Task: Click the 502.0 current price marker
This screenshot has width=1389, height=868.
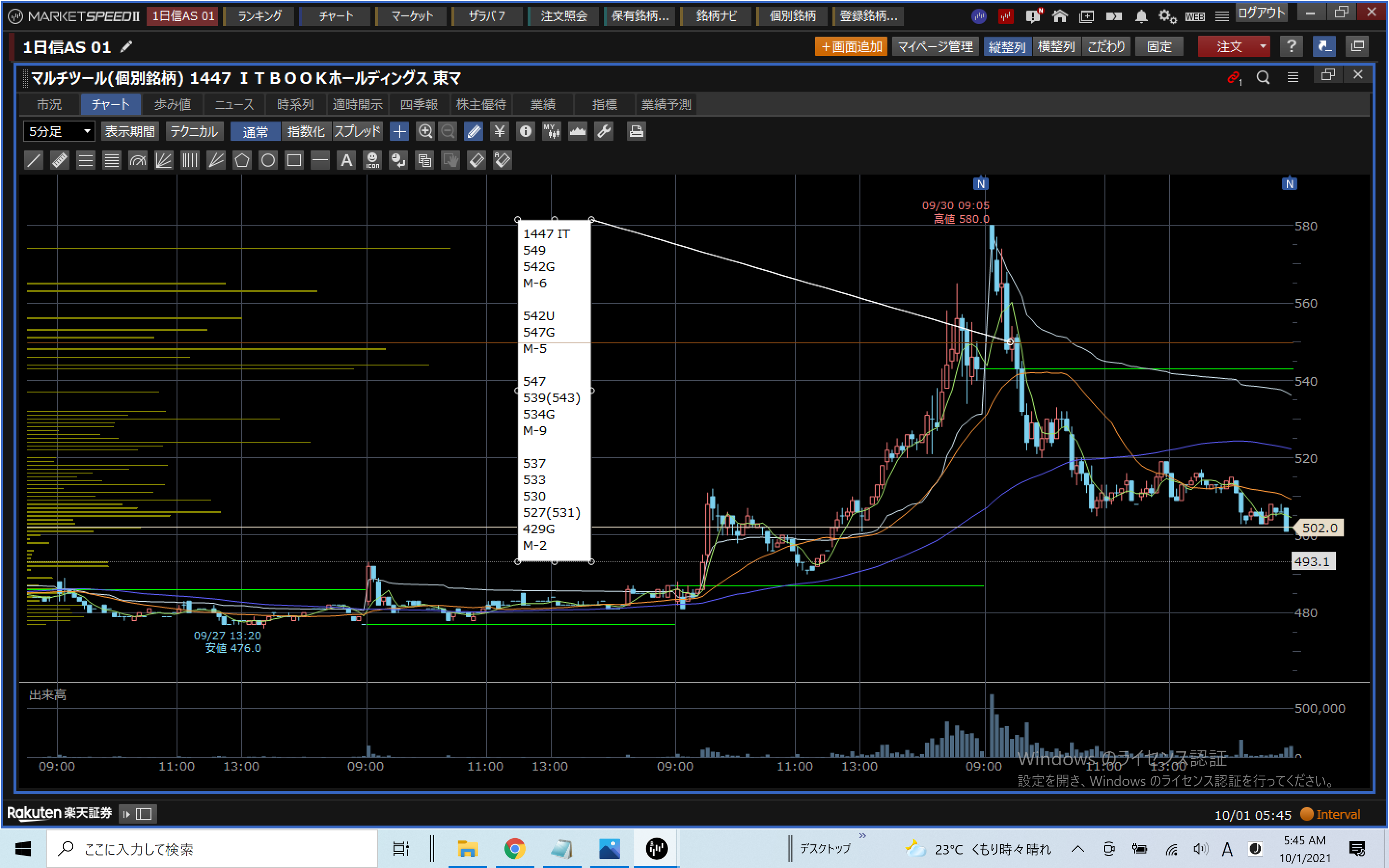Action: coord(1319,528)
